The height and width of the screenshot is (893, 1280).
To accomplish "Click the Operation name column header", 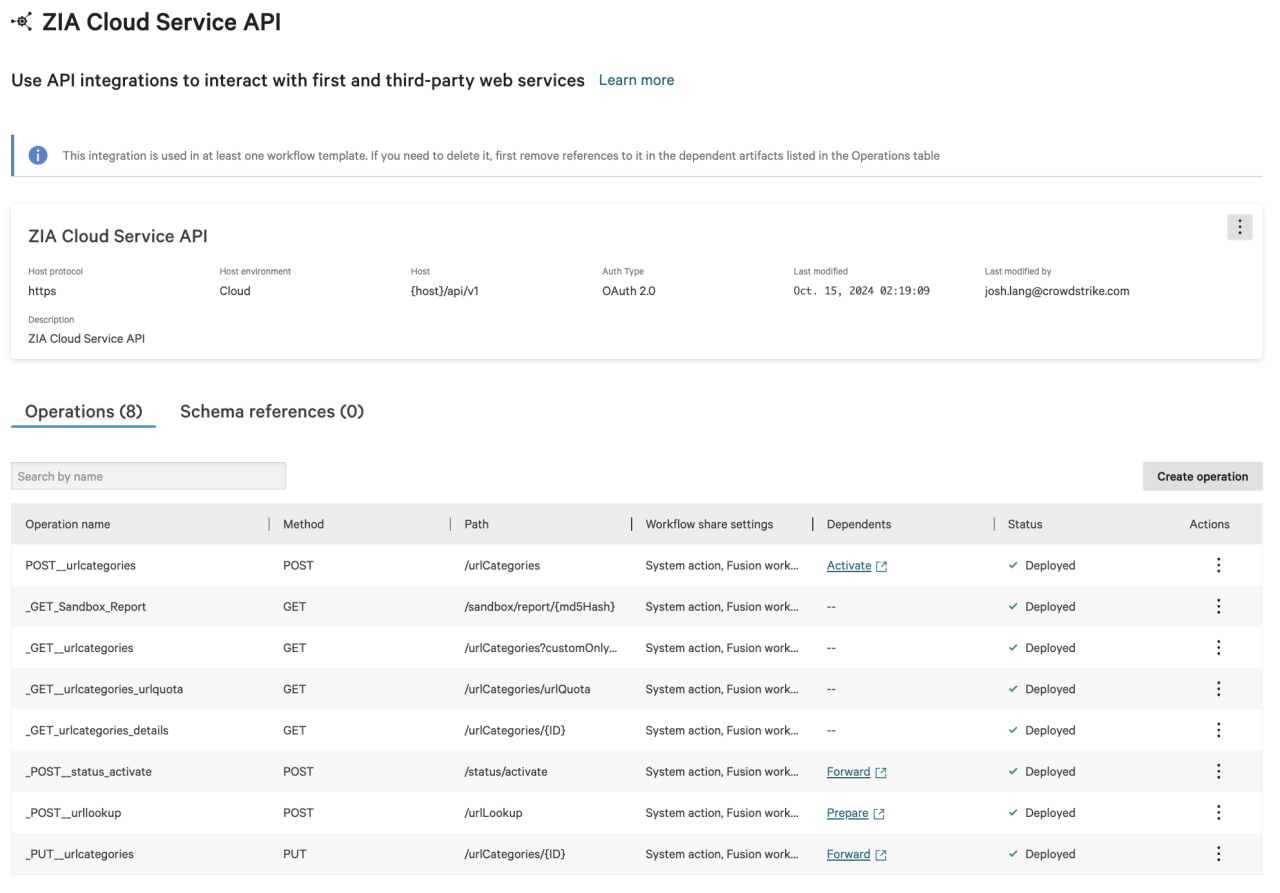I will point(68,524).
